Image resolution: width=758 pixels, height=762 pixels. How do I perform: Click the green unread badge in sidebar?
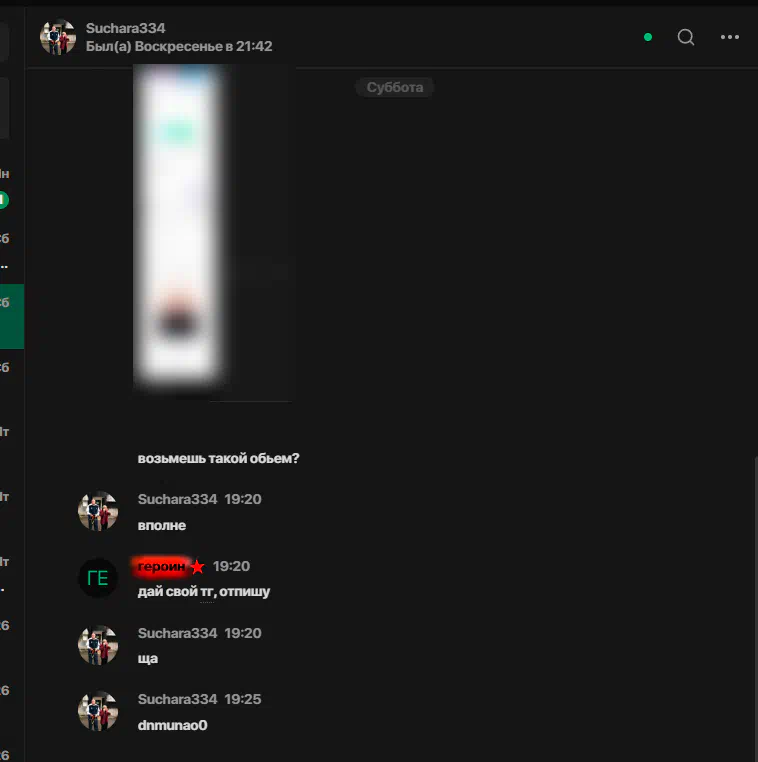click(4, 200)
